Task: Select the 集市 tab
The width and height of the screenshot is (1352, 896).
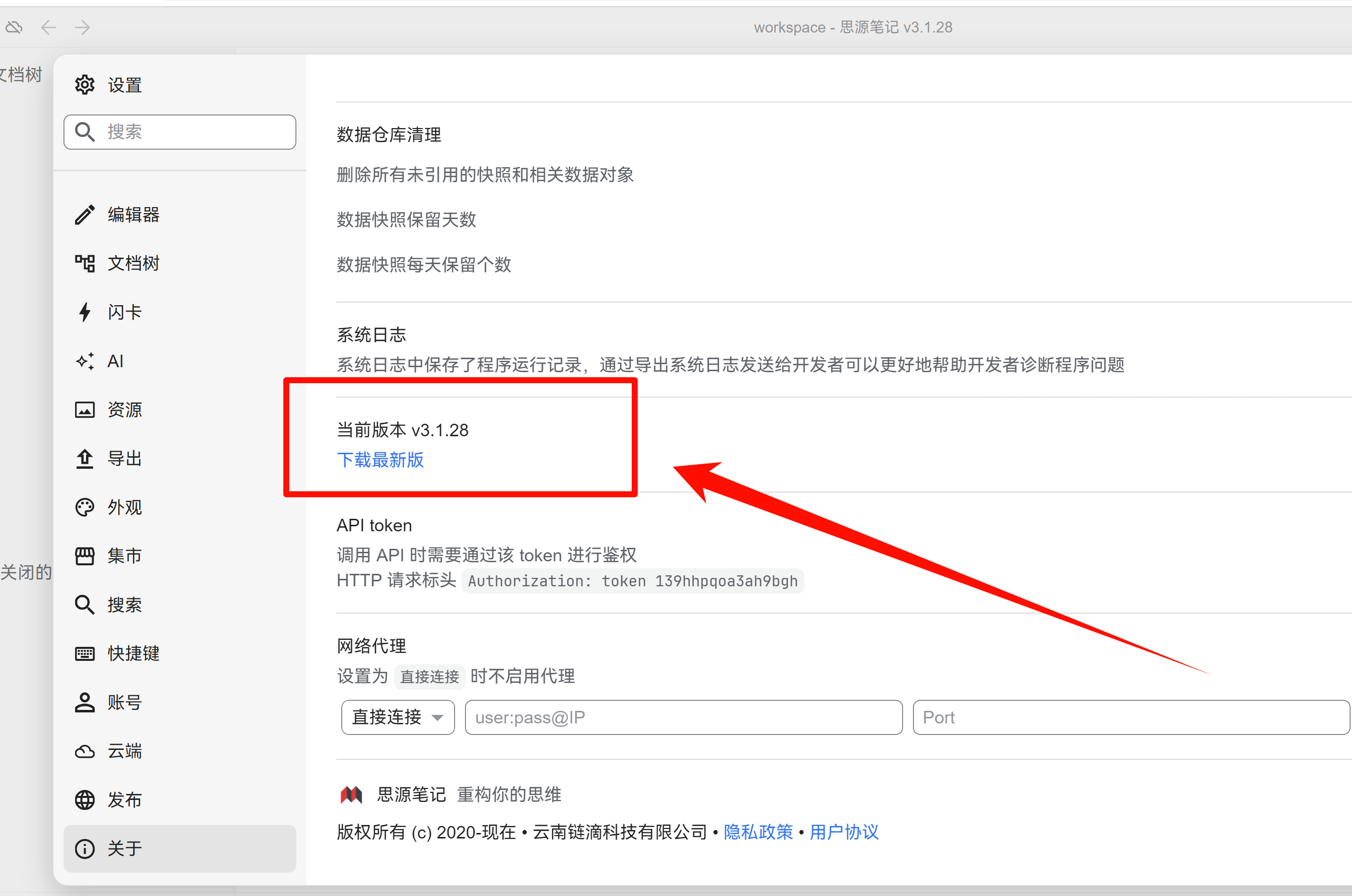Action: [x=180, y=556]
